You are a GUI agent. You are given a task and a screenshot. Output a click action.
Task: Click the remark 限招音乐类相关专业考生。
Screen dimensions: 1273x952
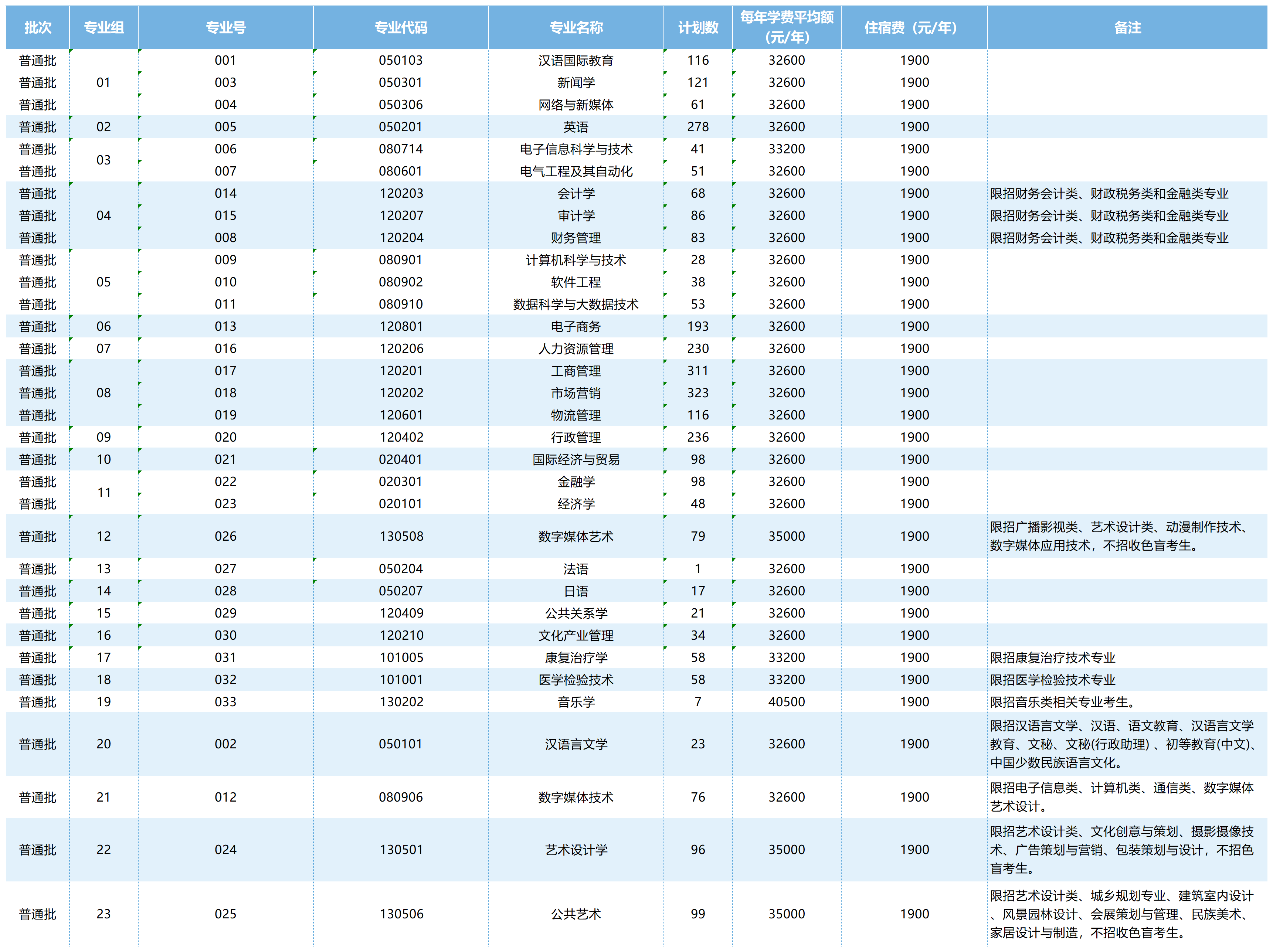point(1062,702)
